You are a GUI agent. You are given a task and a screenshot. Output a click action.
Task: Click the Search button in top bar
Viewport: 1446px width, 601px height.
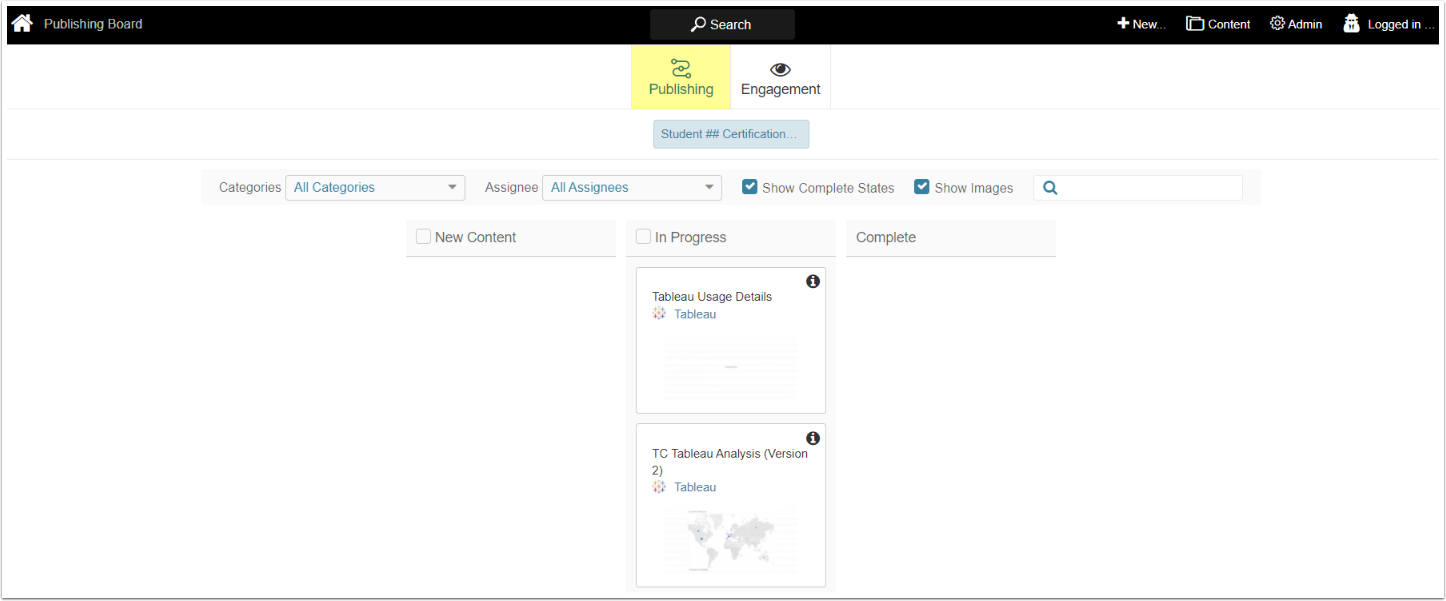(x=721, y=24)
